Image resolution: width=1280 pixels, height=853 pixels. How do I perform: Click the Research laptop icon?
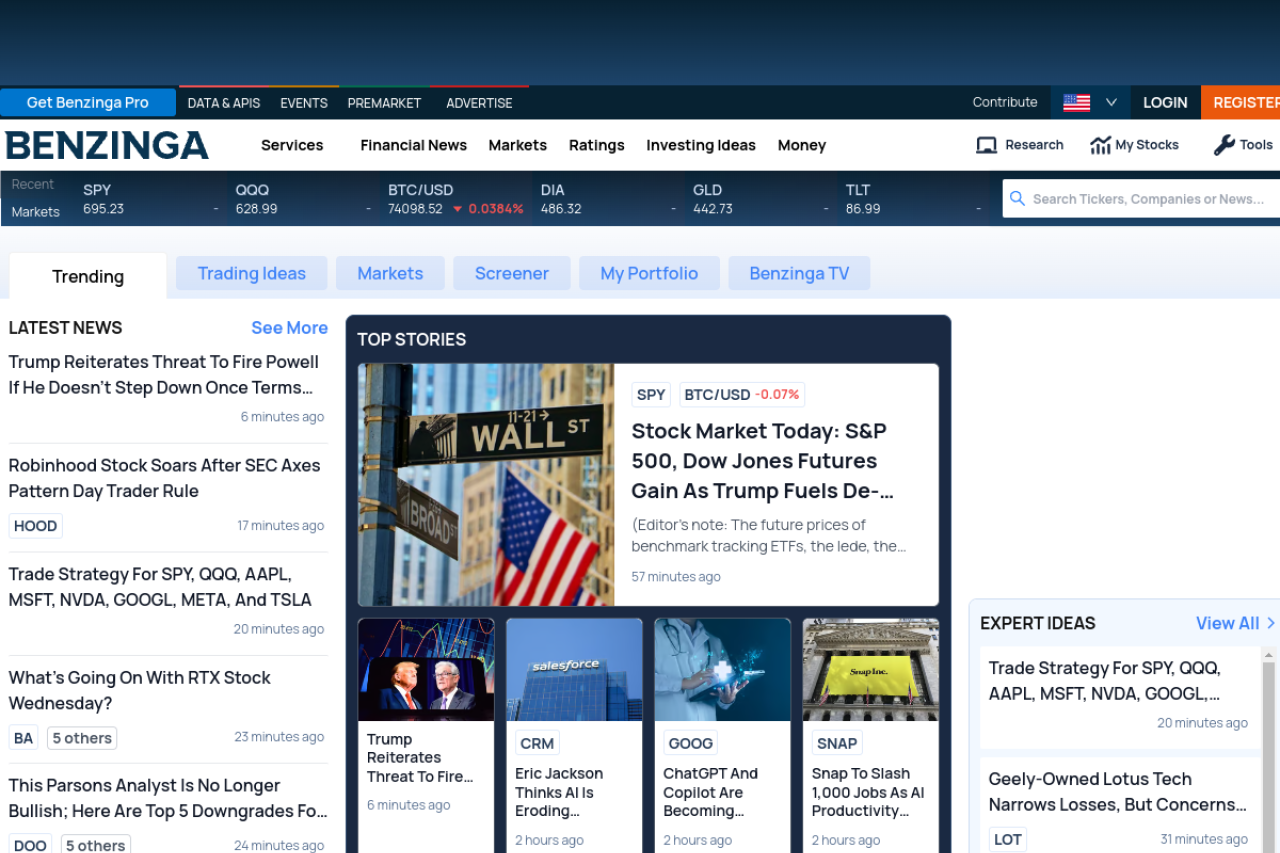(x=986, y=145)
